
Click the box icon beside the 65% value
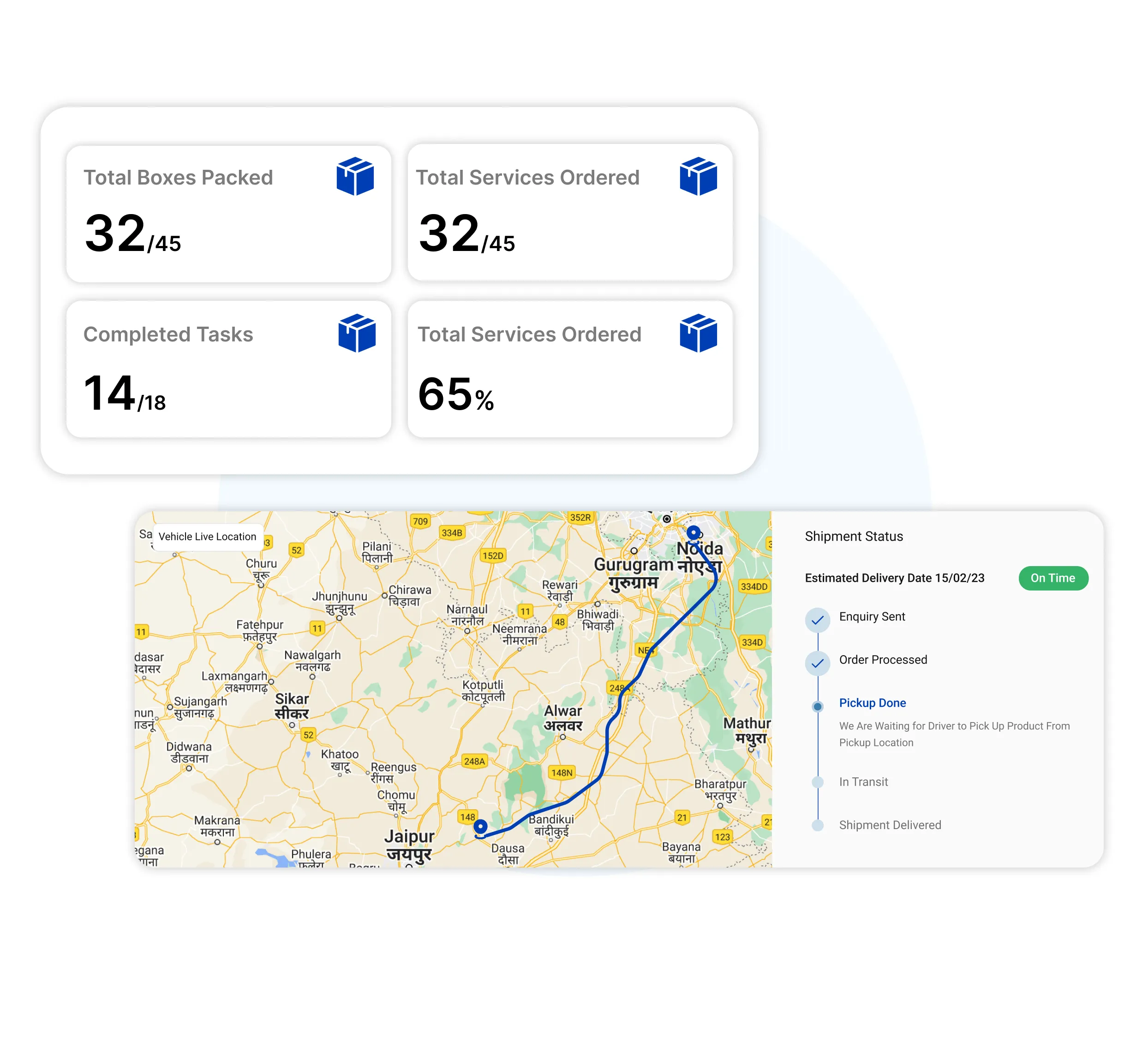(698, 333)
